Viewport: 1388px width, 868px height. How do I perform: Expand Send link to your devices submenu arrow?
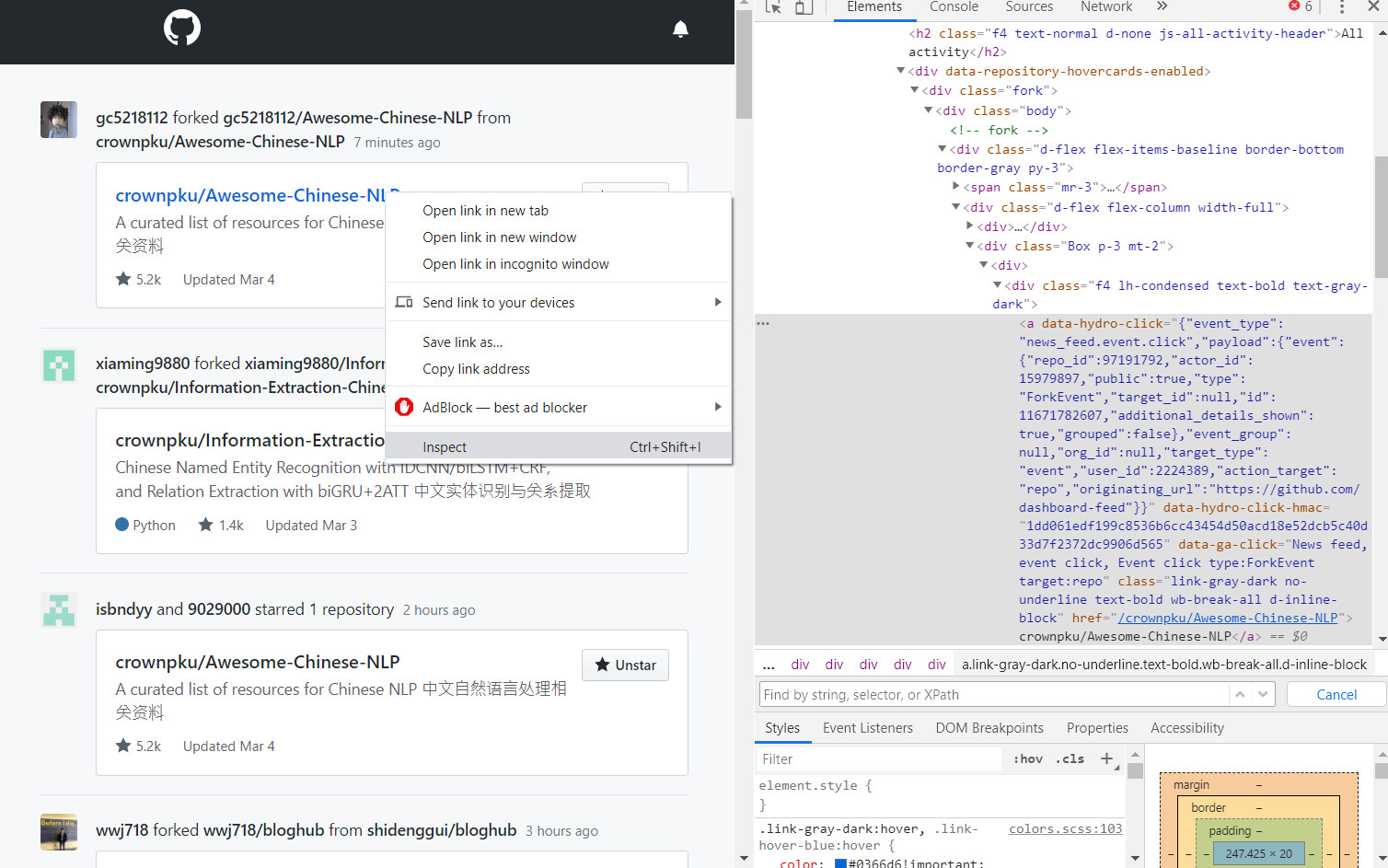(x=718, y=302)
